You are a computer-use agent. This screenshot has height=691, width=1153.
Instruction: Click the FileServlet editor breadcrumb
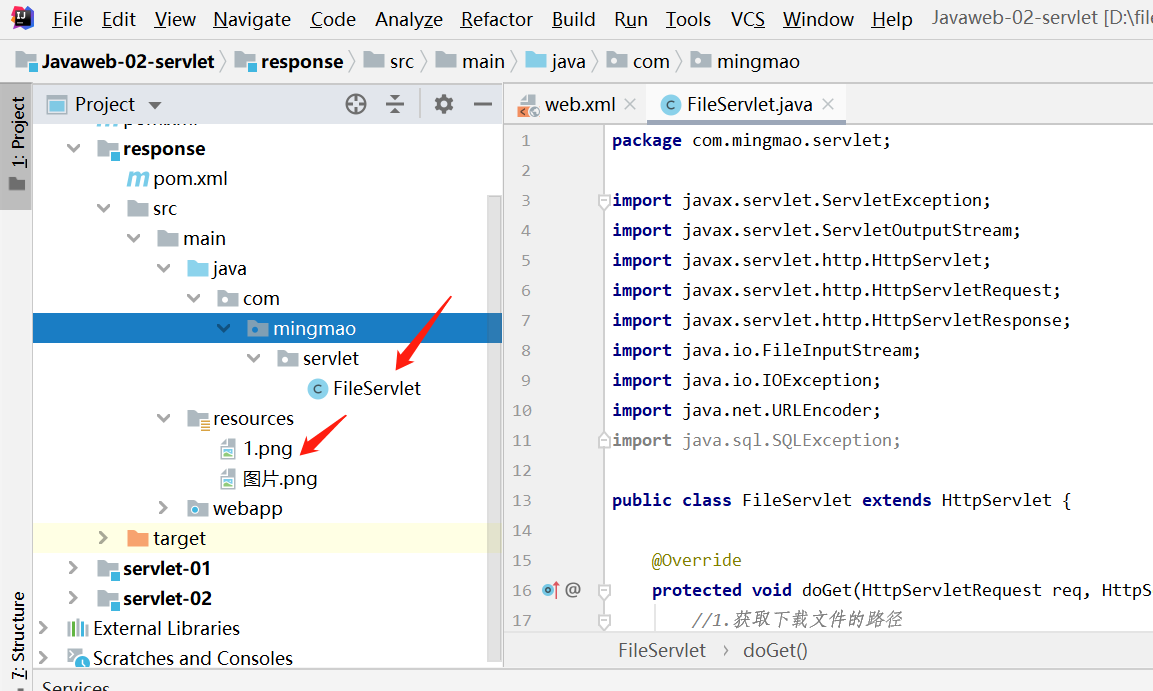click(662, 651)
